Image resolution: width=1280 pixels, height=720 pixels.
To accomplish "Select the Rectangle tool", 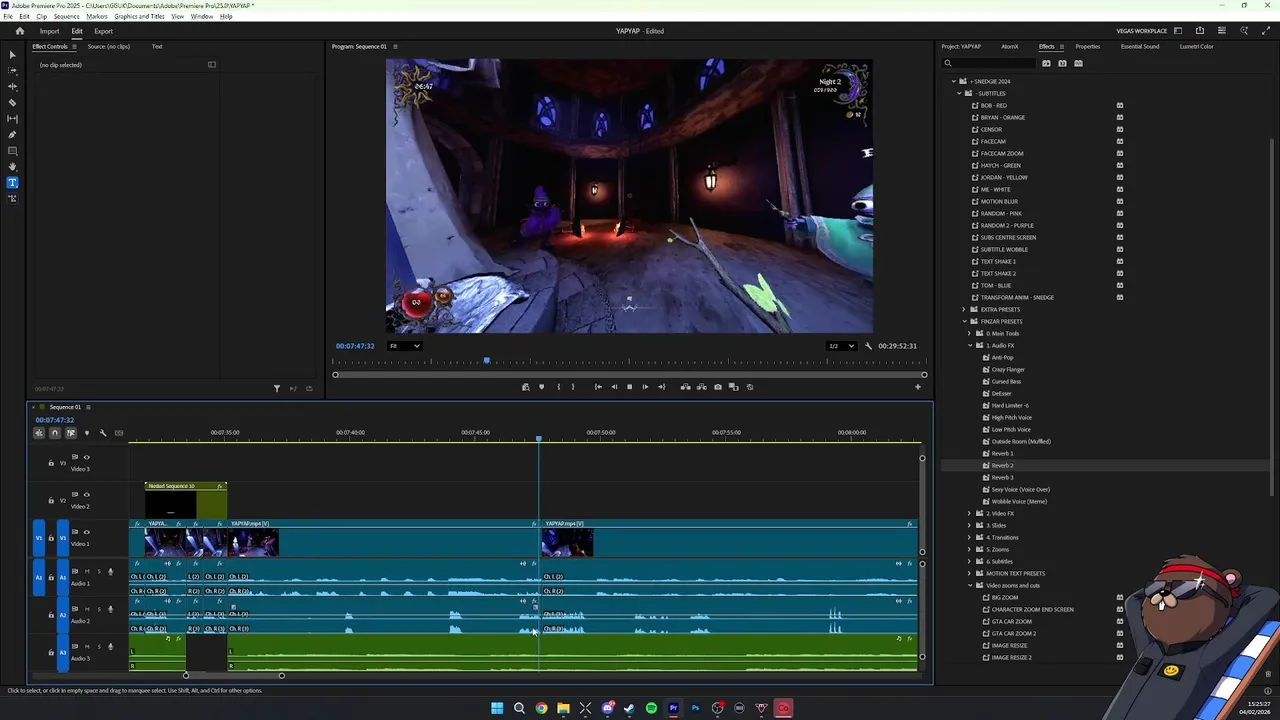I will coord(12,151).
